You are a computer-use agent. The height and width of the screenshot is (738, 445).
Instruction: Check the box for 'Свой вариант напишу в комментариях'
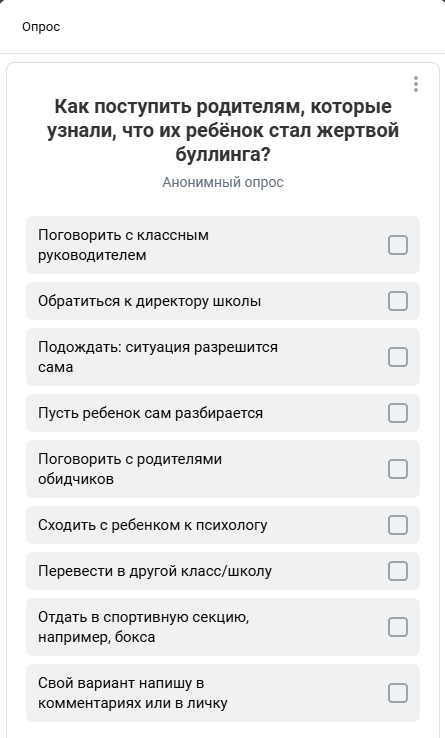[398, 693]
